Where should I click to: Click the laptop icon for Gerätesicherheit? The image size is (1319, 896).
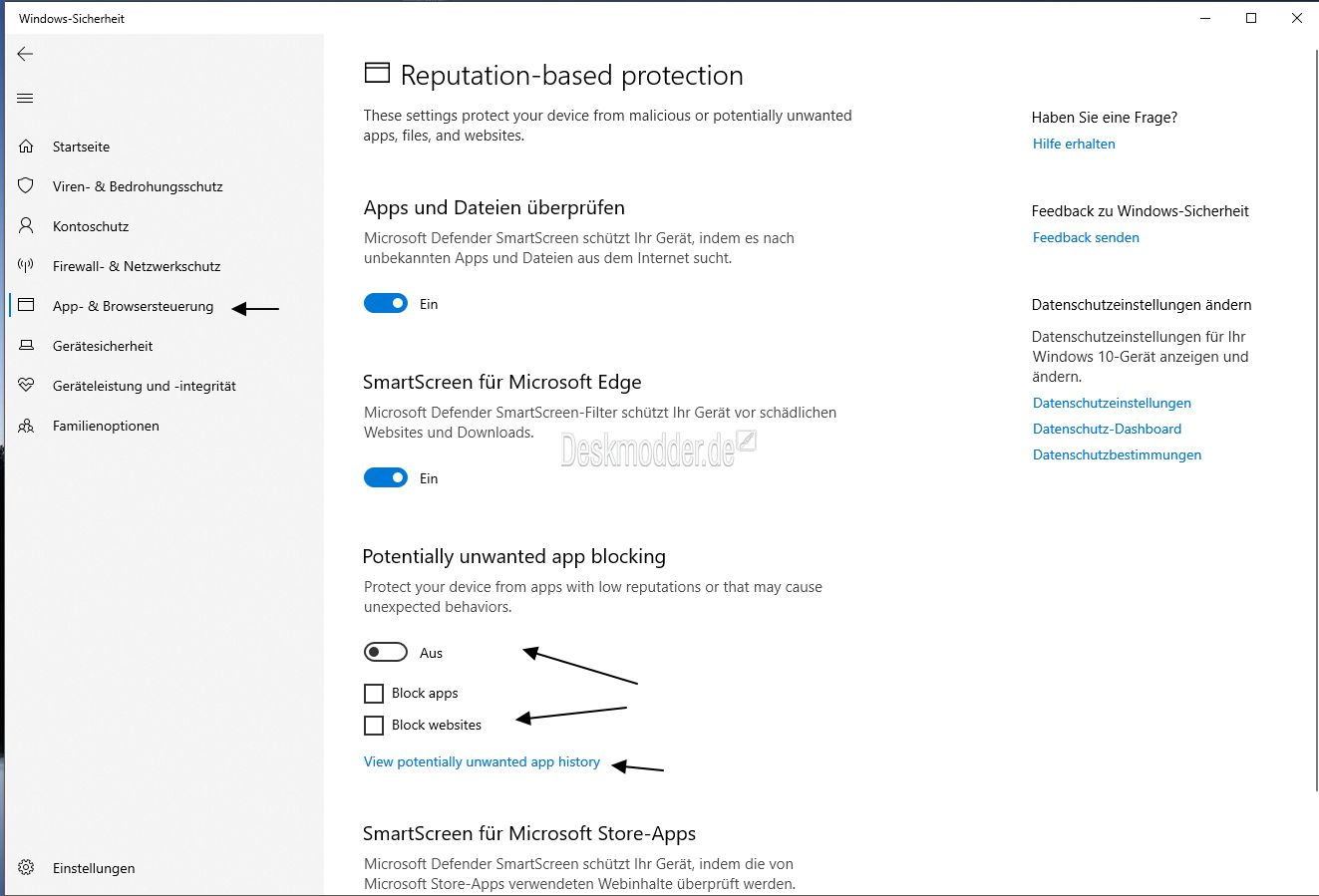point(26,346)
